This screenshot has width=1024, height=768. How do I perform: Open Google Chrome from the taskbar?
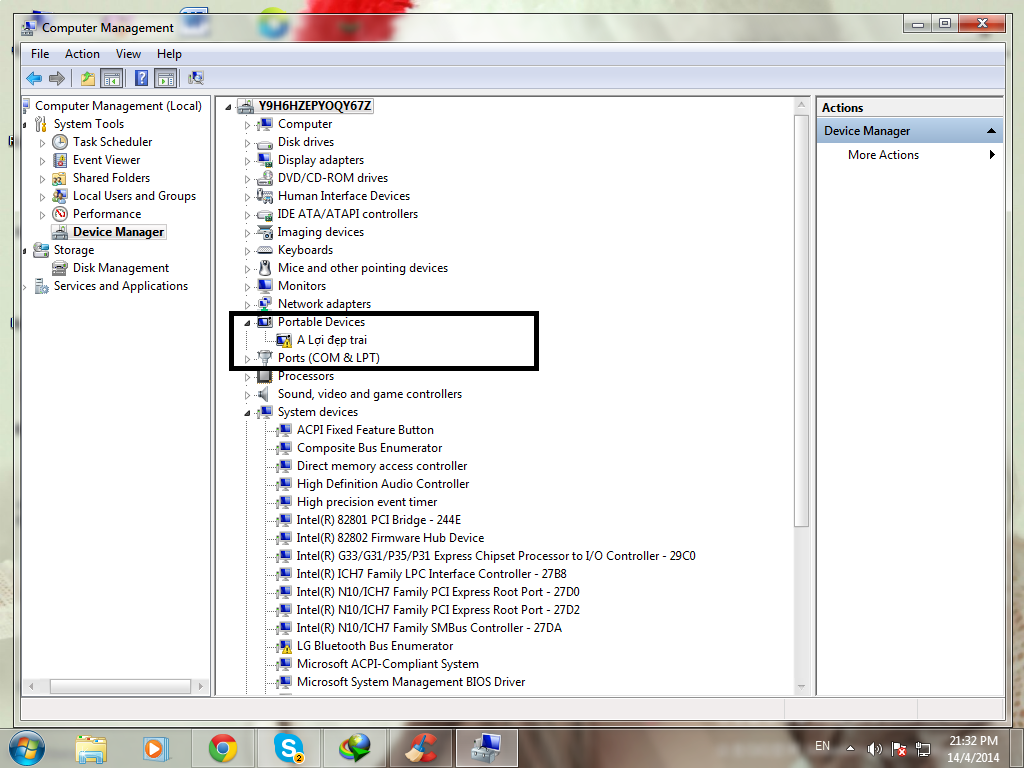click(222, 747)
